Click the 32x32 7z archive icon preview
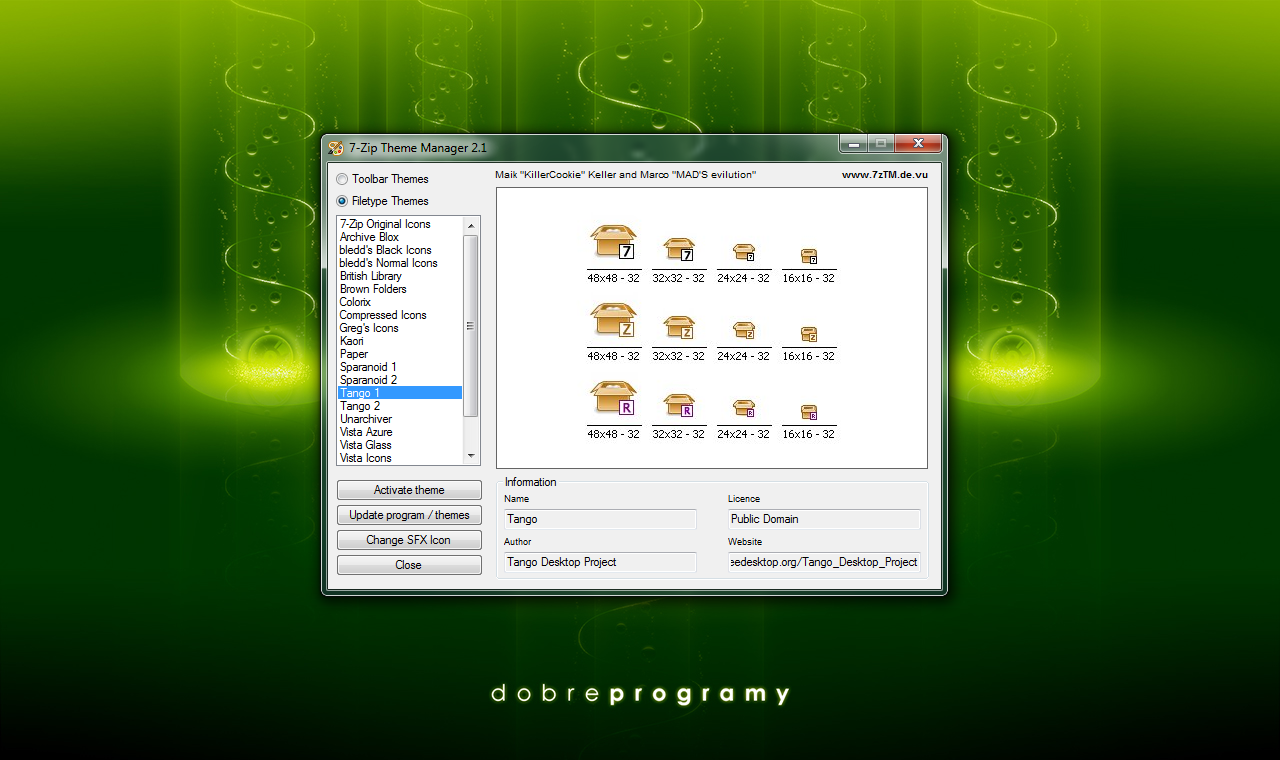Image resolution: width=1280 pixels, height=760 pixels. 679,250
